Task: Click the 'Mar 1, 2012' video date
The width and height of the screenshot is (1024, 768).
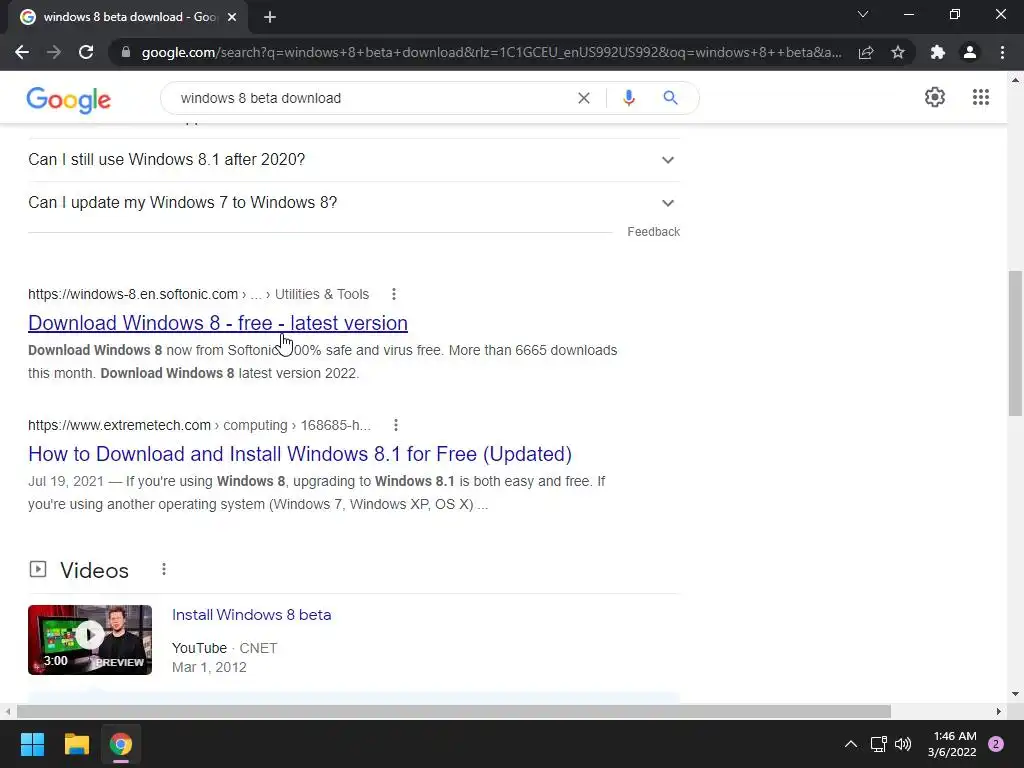Action: click(x=209, y=667)
